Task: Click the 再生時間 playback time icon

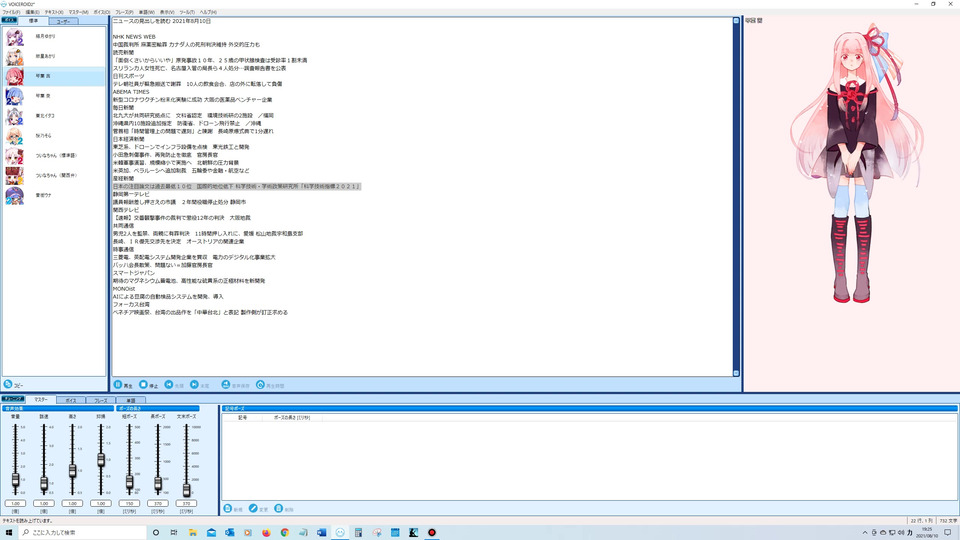Action: pyautogui.click(x=260, y=384)
